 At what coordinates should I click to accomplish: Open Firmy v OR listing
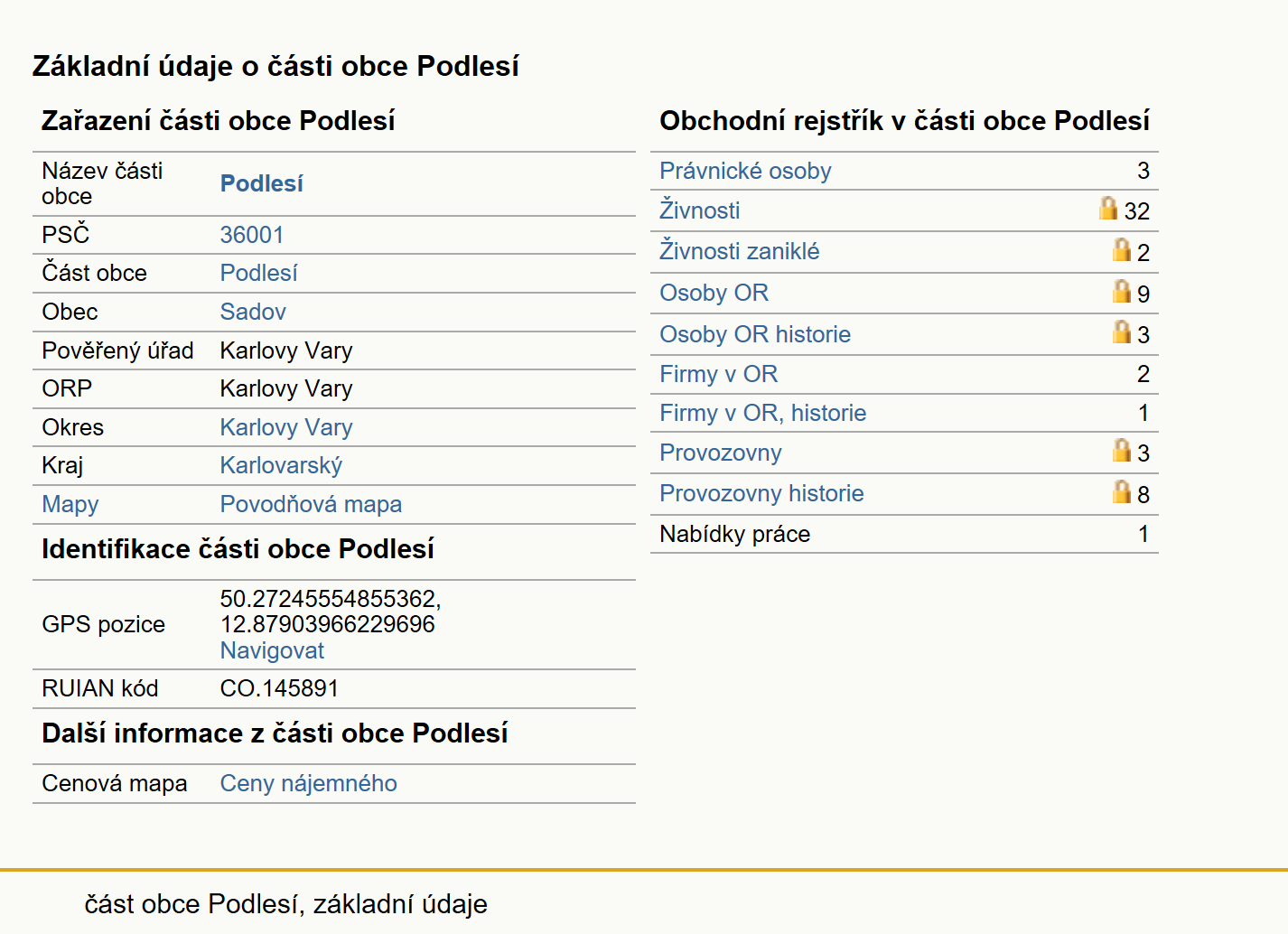[x=718, y=374]
